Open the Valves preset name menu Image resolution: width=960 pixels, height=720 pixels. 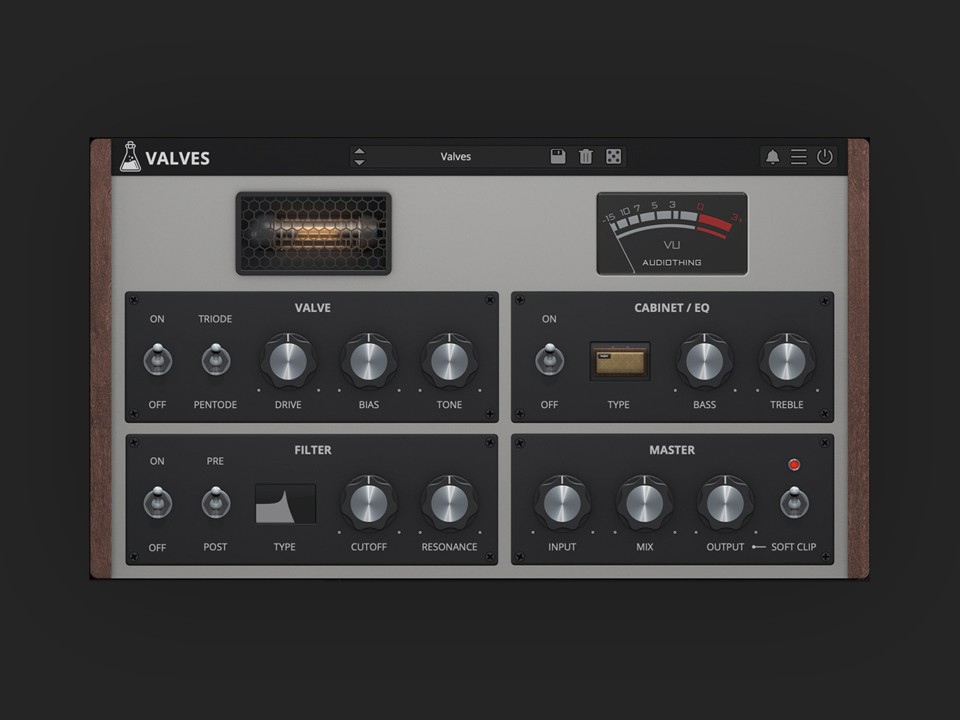tap(456, 157)
